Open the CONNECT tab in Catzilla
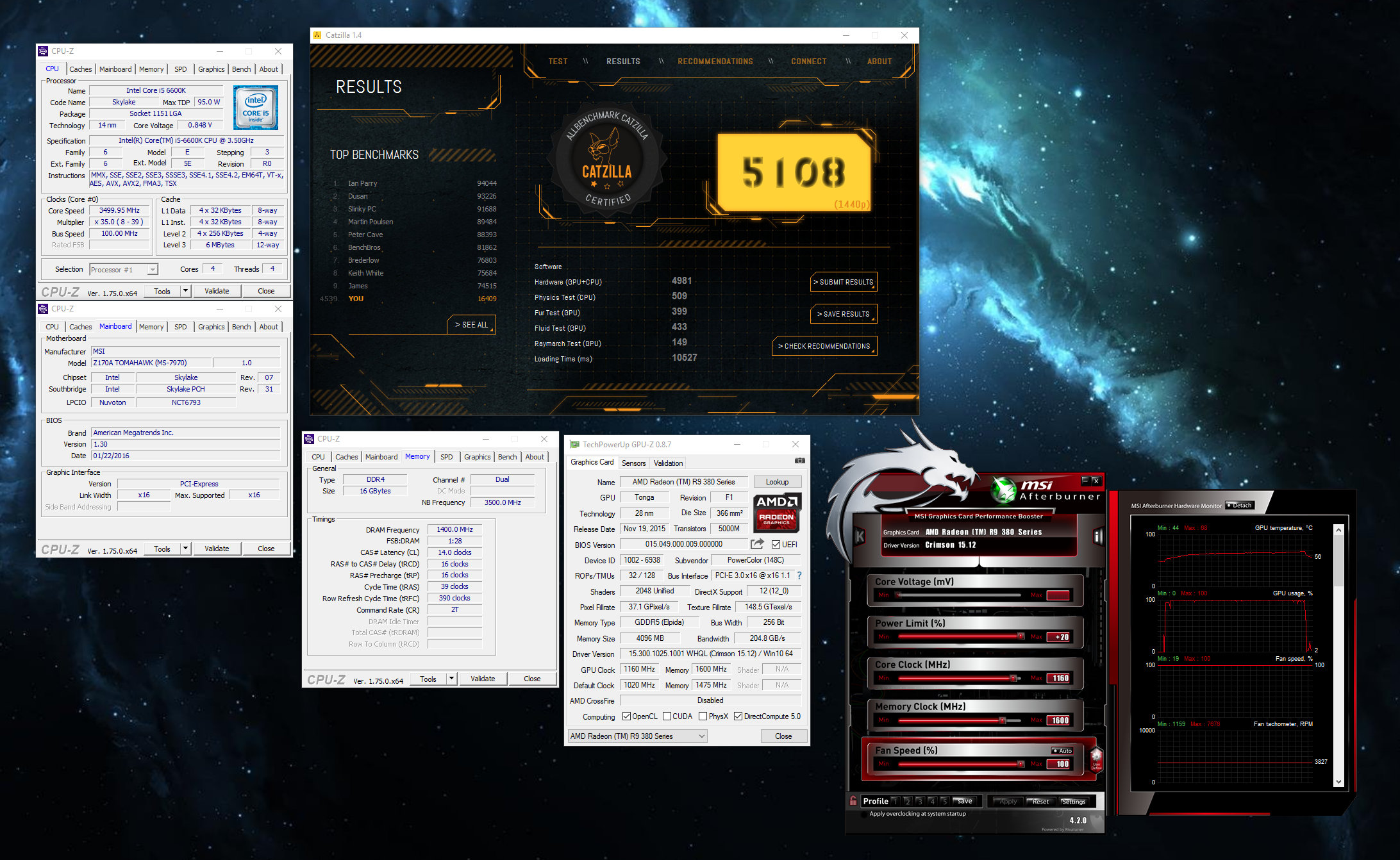This screenshot has width=1400, height=860. click(x=809, y=62)
